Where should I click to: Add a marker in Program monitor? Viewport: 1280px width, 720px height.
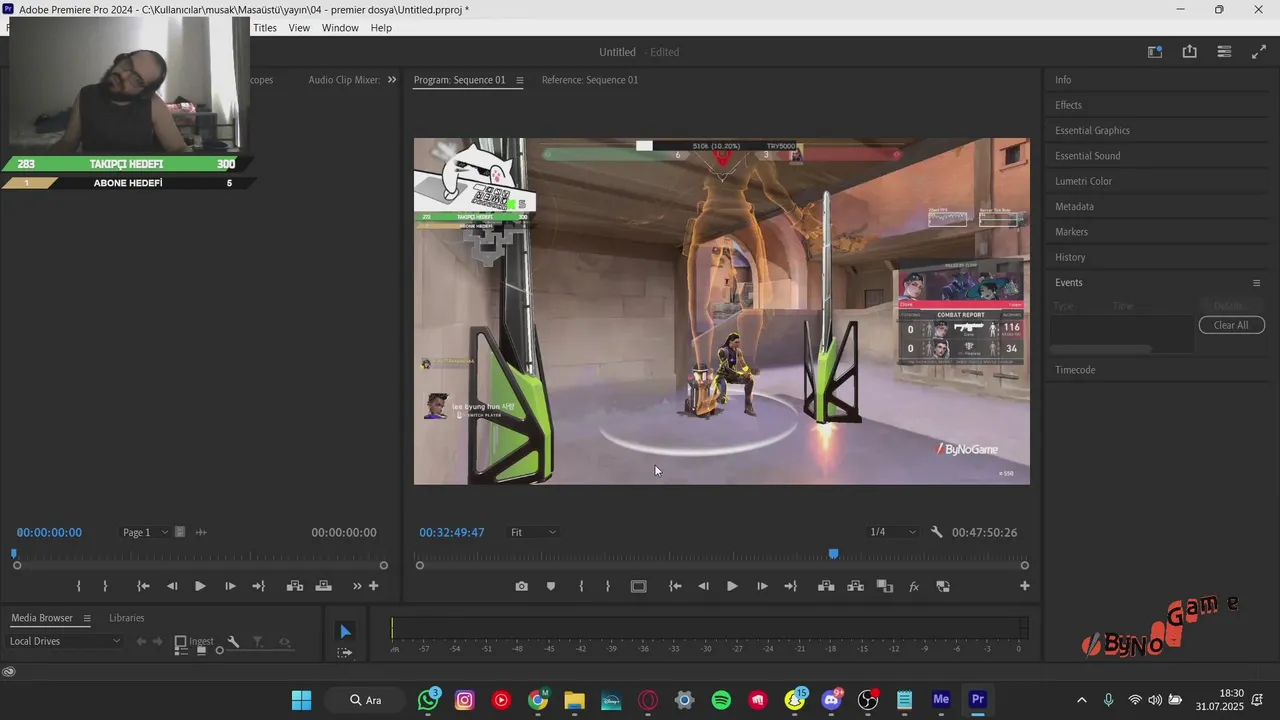click(551, 587)
